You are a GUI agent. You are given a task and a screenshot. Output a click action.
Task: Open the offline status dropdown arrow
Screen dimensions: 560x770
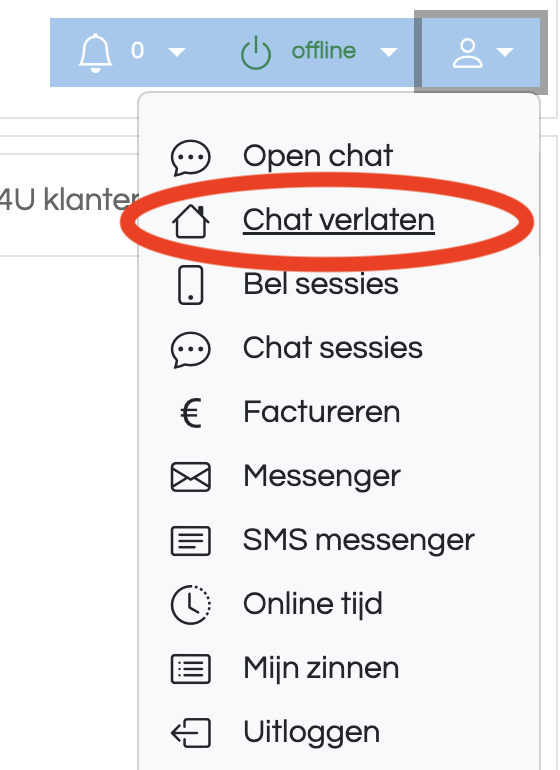389,52
